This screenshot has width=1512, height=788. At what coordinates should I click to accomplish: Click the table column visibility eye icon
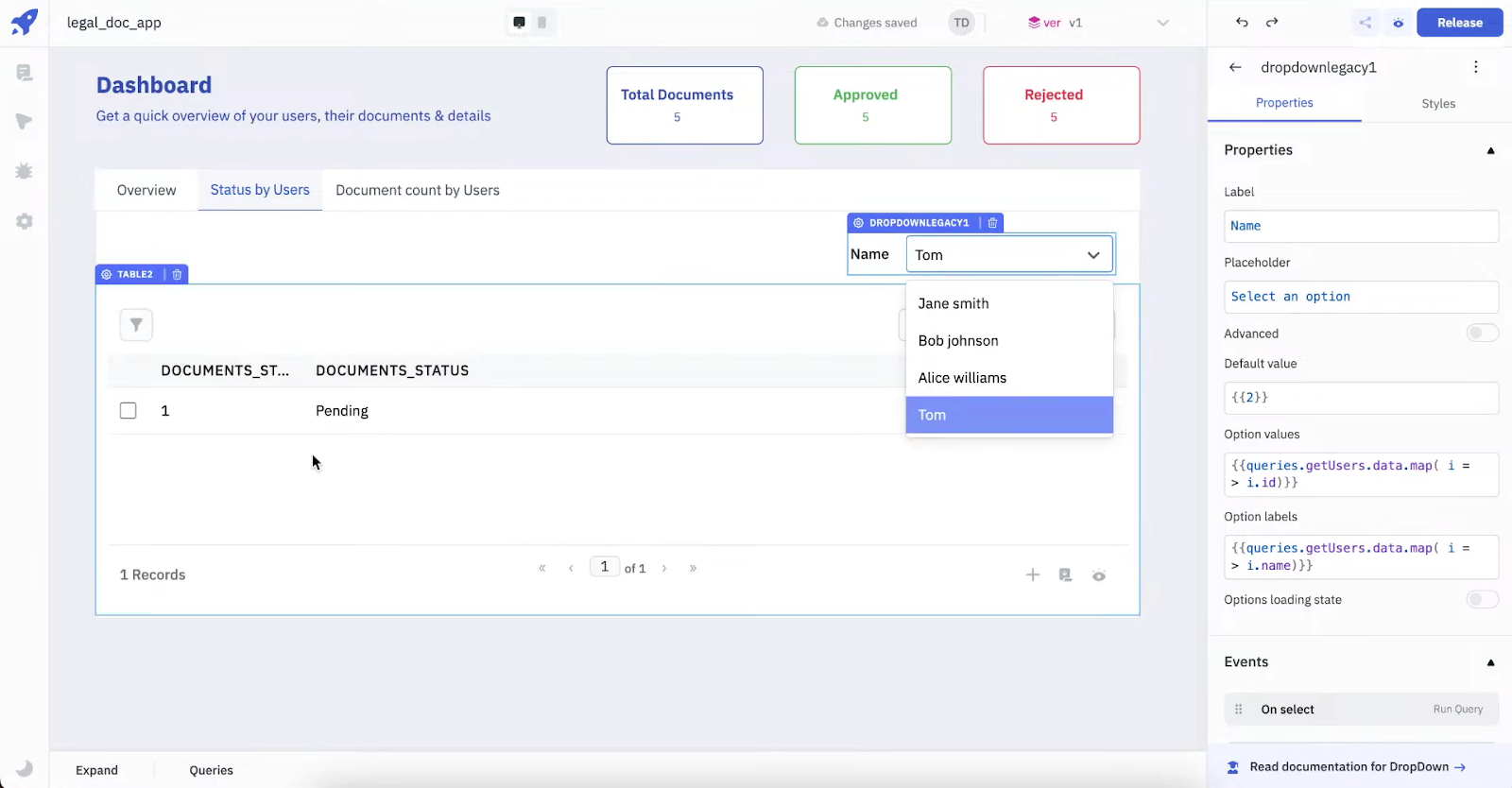(1099, 575)
